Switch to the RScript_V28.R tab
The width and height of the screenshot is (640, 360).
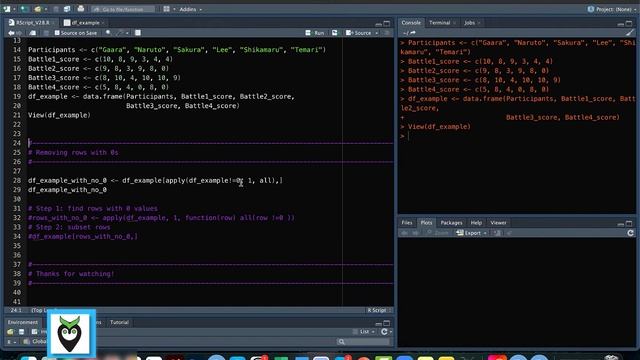click(x=33, y=23)
